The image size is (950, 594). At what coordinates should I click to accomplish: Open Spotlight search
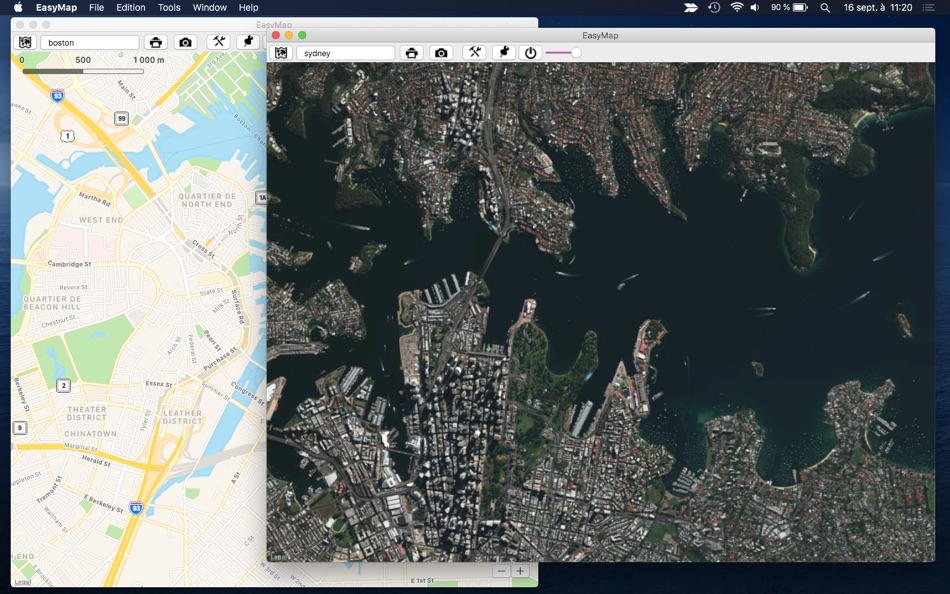(x=825, y=7)
